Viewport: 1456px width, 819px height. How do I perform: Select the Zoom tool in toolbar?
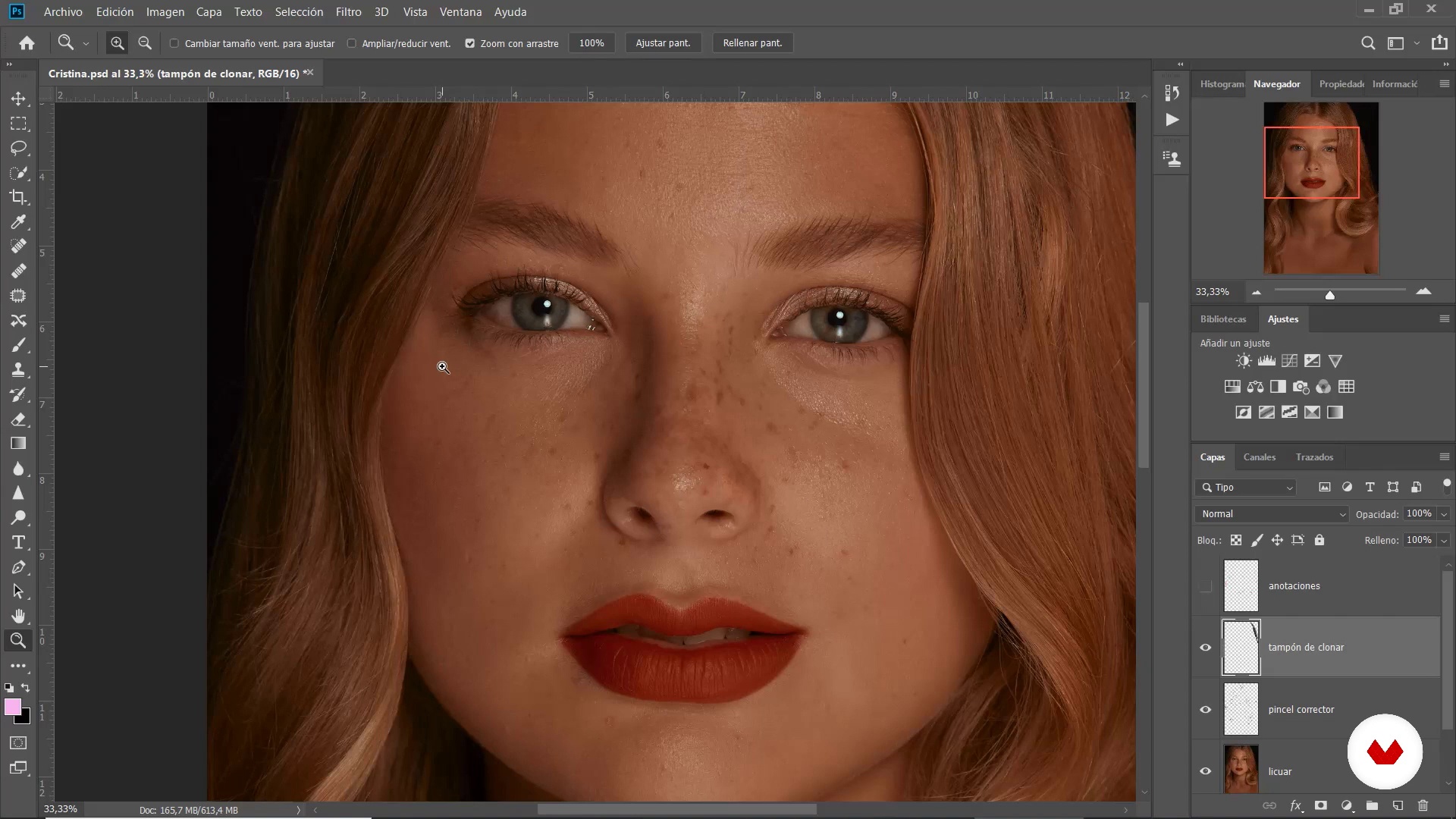[18, 641]
